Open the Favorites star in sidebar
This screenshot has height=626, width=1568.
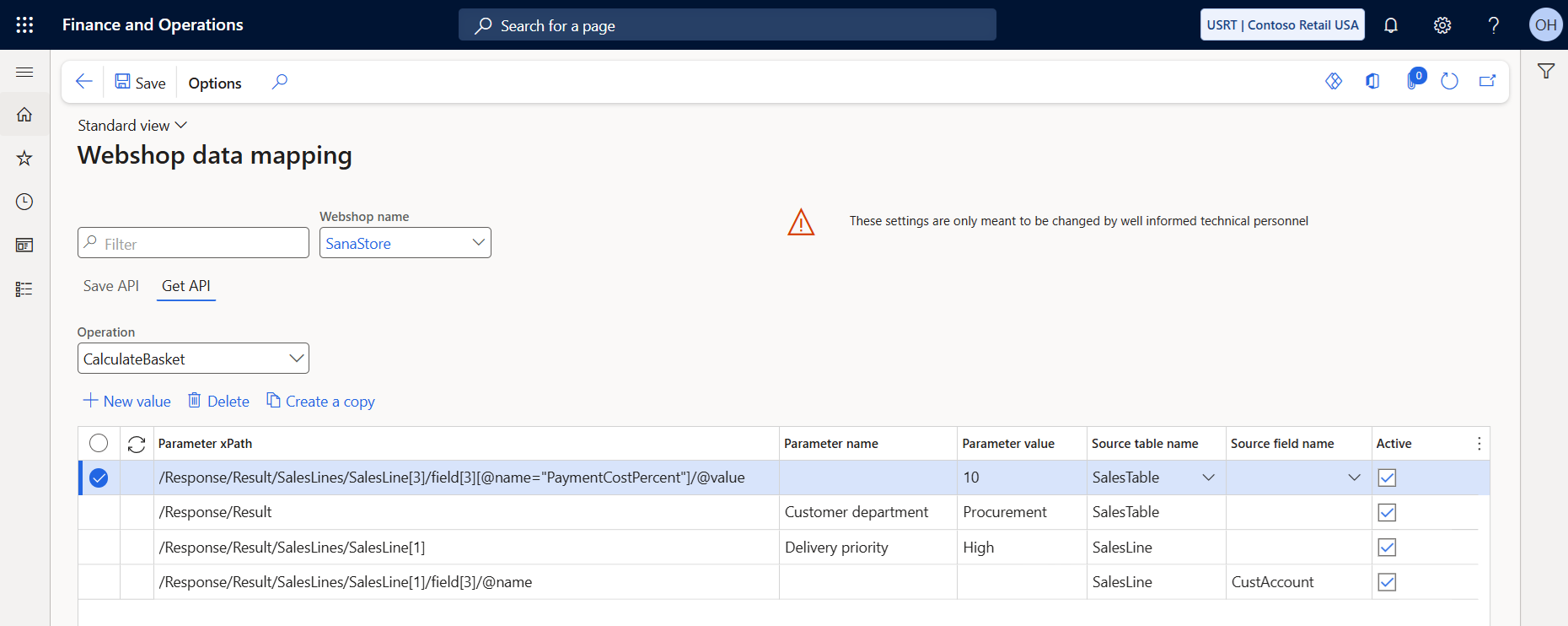24,159
